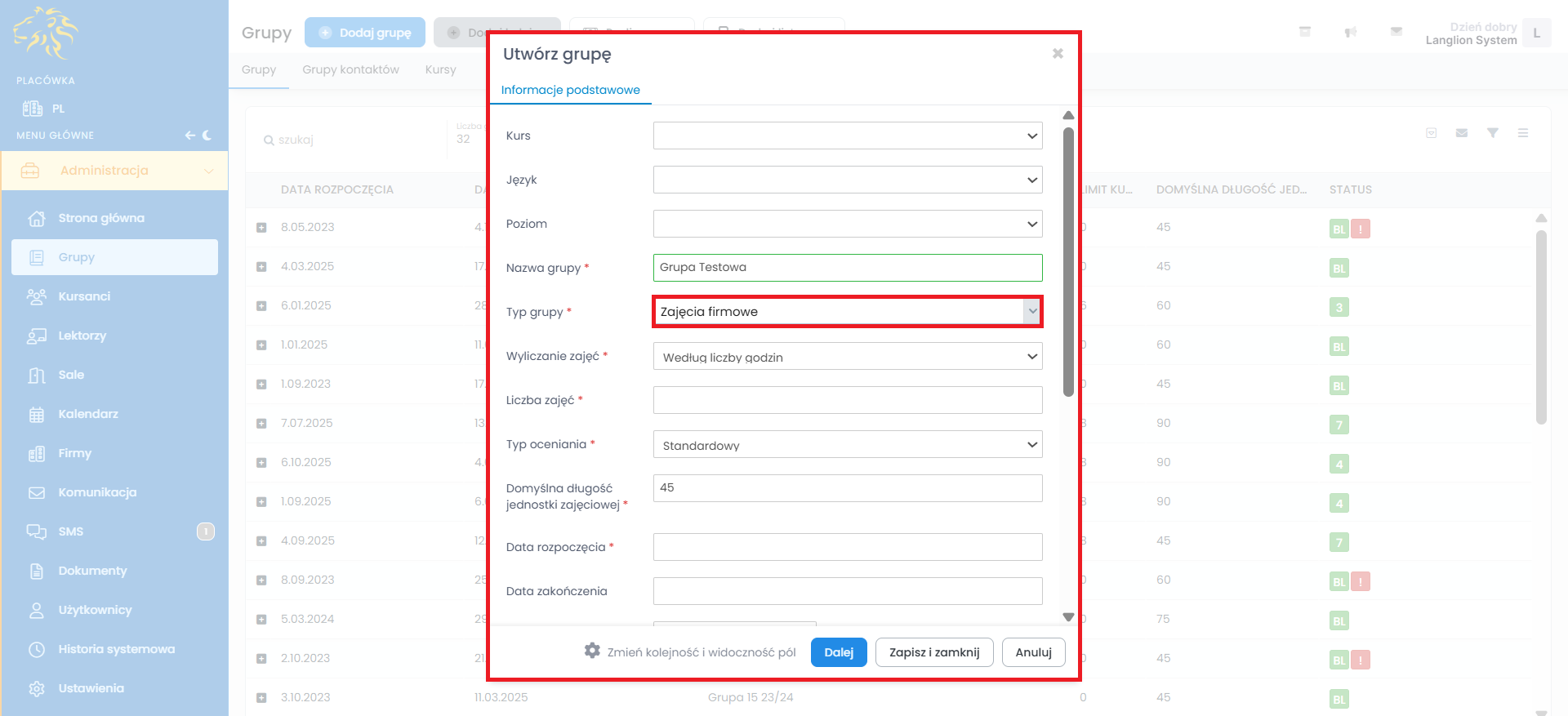1568x716 pixels.
Task: Open Kursanci section in sidebar
Action: pos(83,296)
